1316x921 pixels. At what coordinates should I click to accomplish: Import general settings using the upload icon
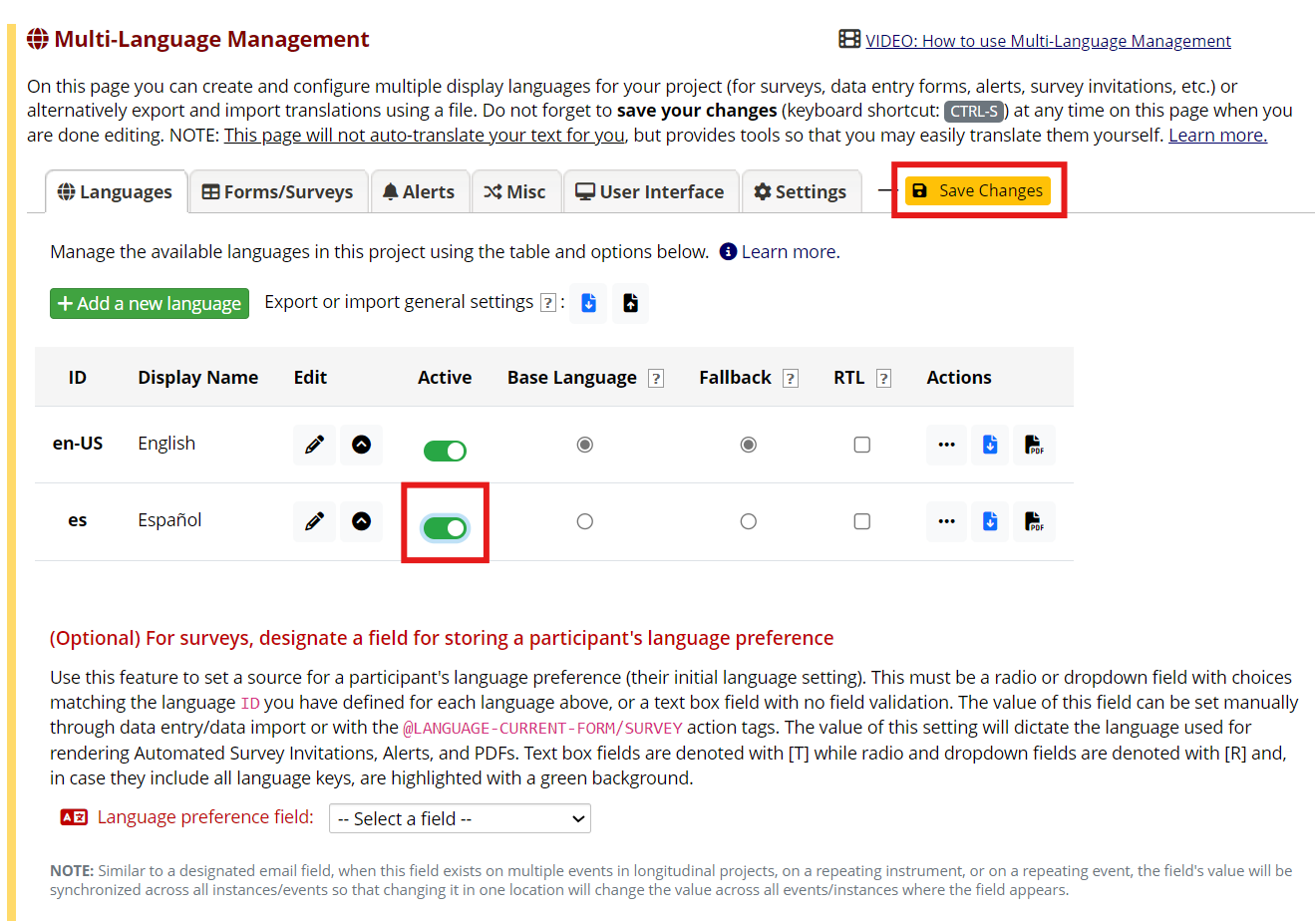(630, 303)
